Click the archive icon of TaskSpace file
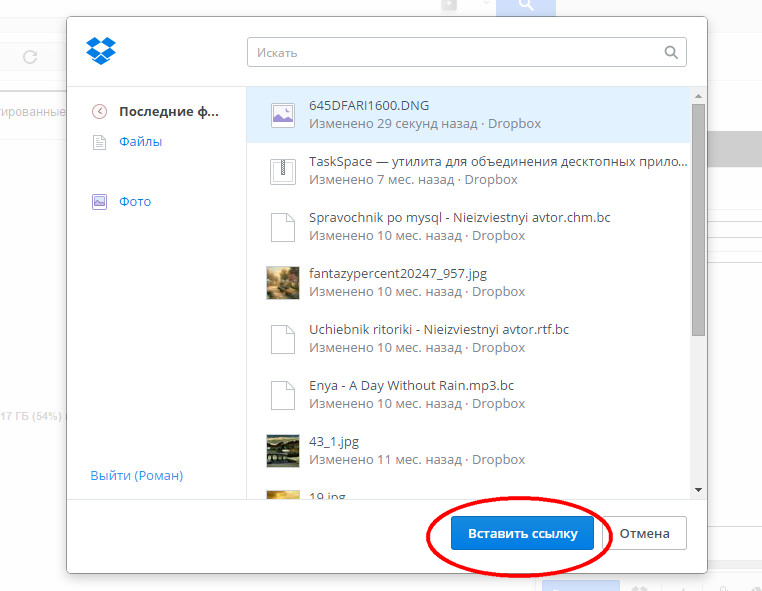This screenshot has width=762, height=591. 283,171
